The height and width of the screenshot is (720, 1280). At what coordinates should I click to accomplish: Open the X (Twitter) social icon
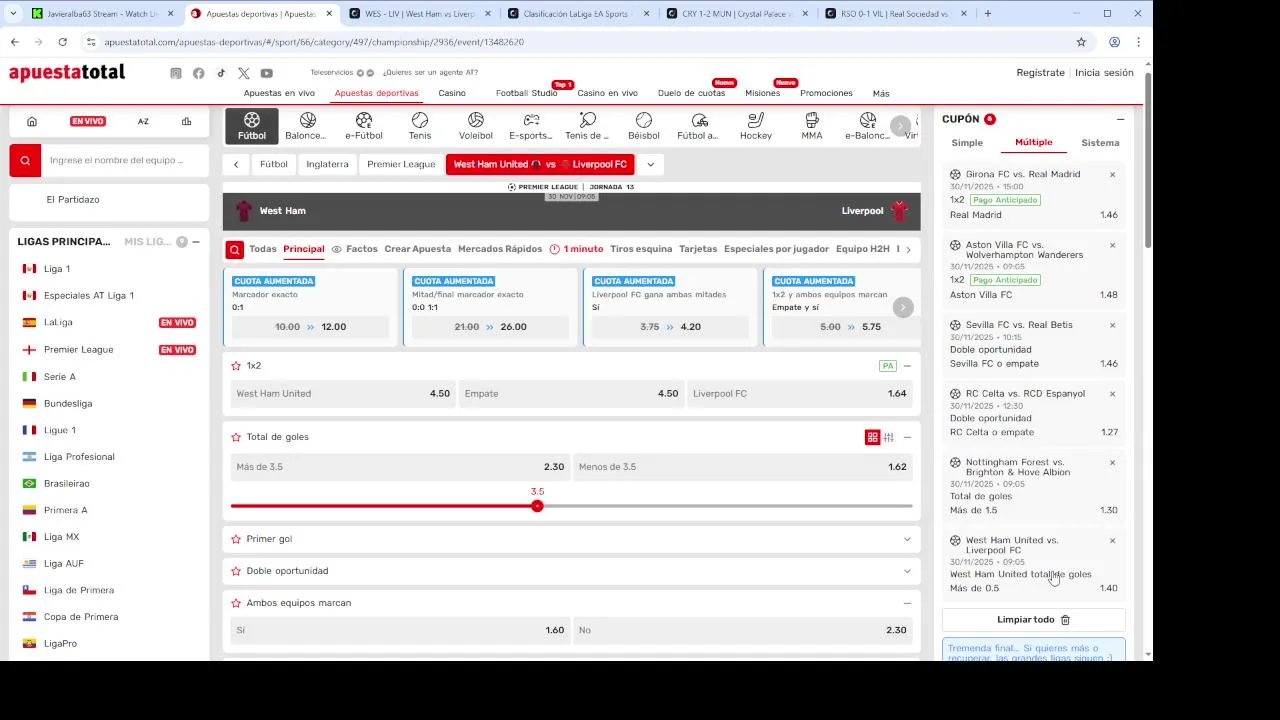click(x=244, y=73)
